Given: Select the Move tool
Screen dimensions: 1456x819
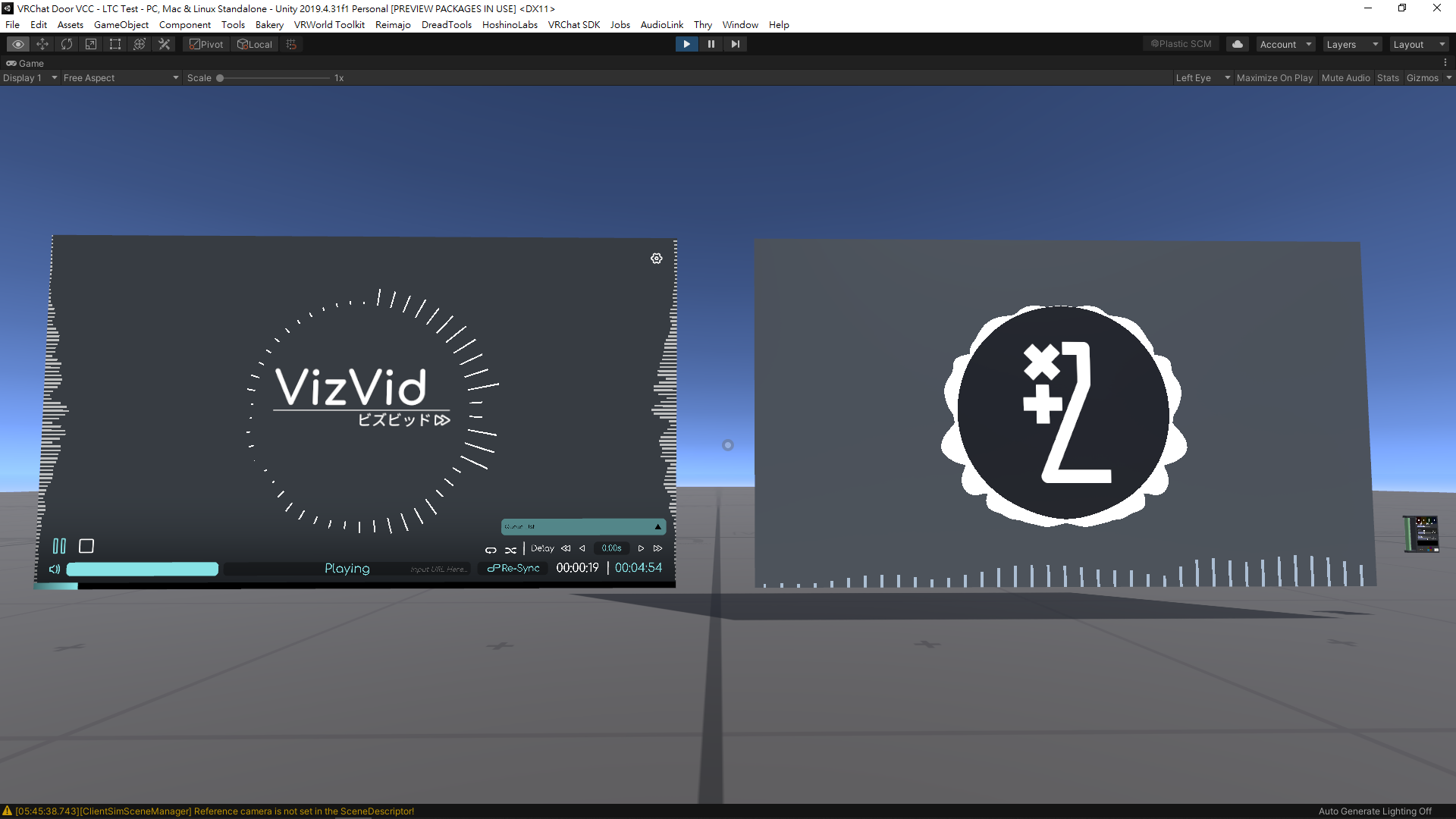Looking at the screenshot, I should pos(42,44).
